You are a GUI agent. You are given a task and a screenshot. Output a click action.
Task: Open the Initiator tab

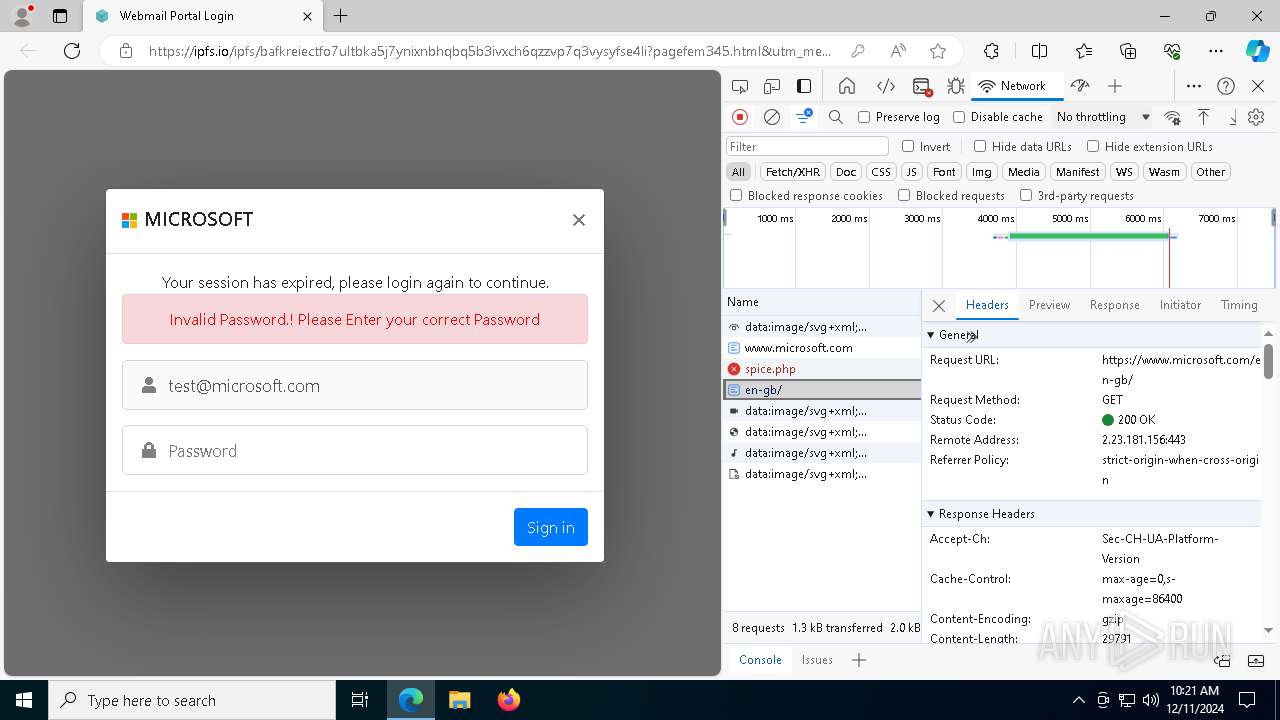(x=1180, y=305)
